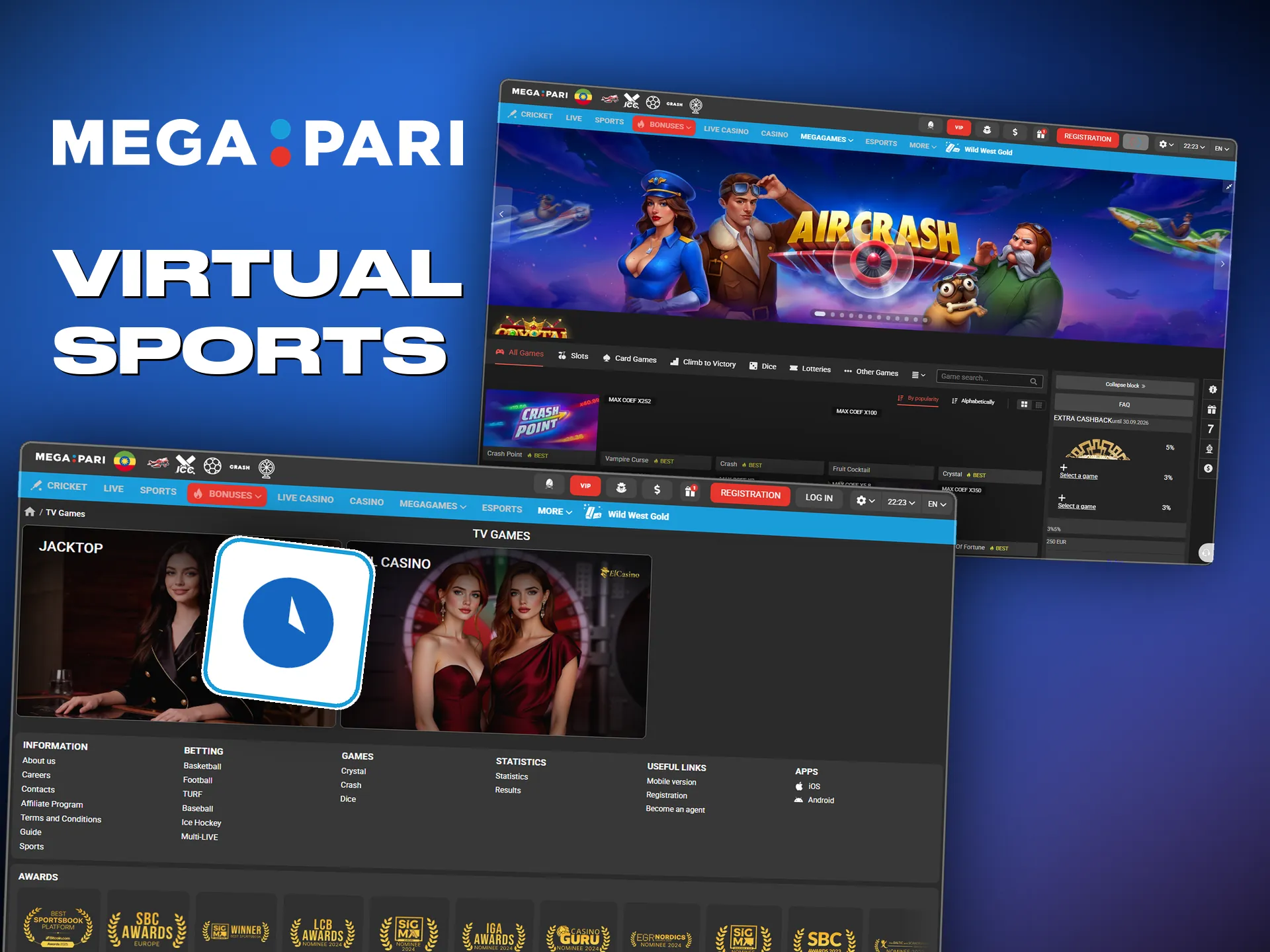Image resolution: width=1270 pixels, height=952 pixels.
Task: Open Affiliate Program footer link
Action: (52, 804)
